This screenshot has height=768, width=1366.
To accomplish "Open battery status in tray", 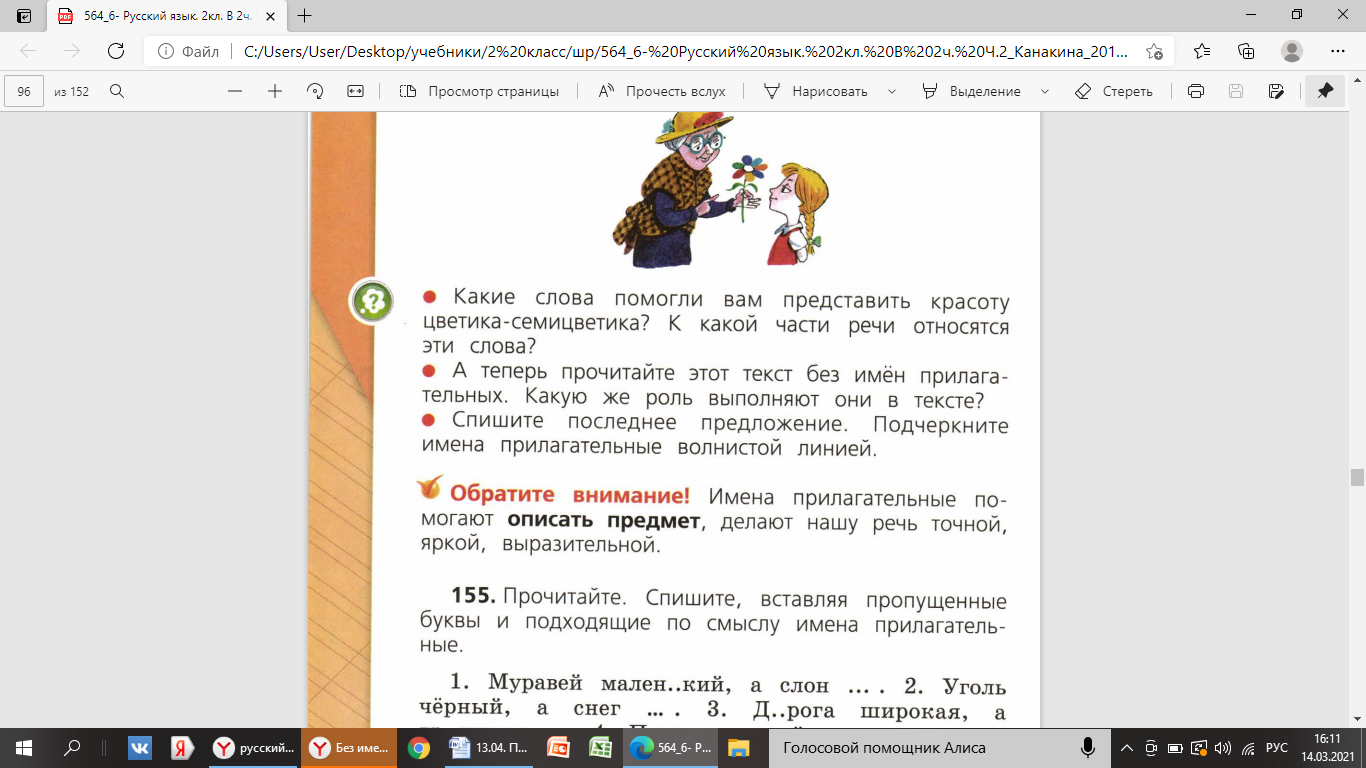I will (1174, 747).
